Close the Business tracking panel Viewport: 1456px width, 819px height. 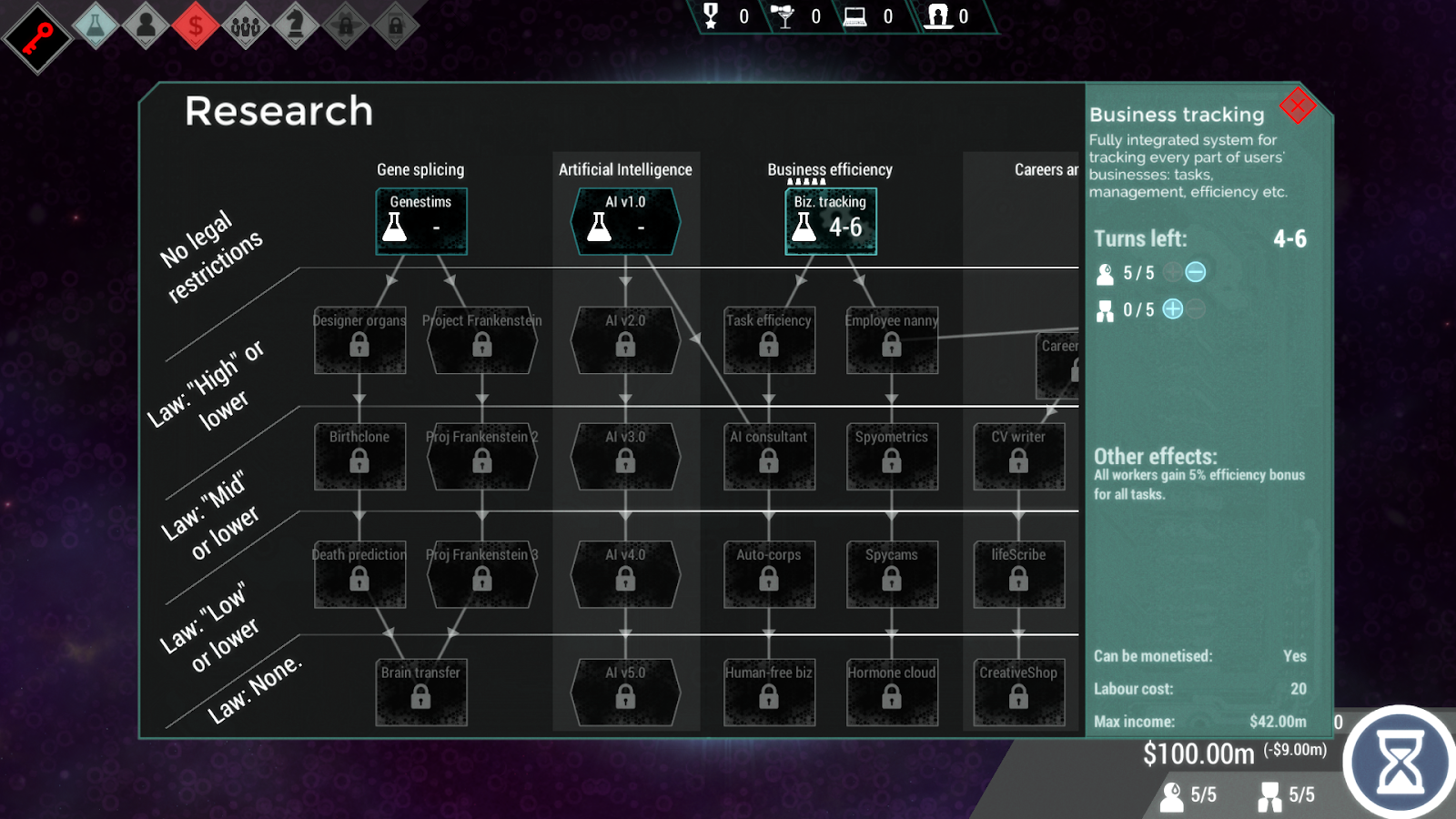pos(1298,106)
